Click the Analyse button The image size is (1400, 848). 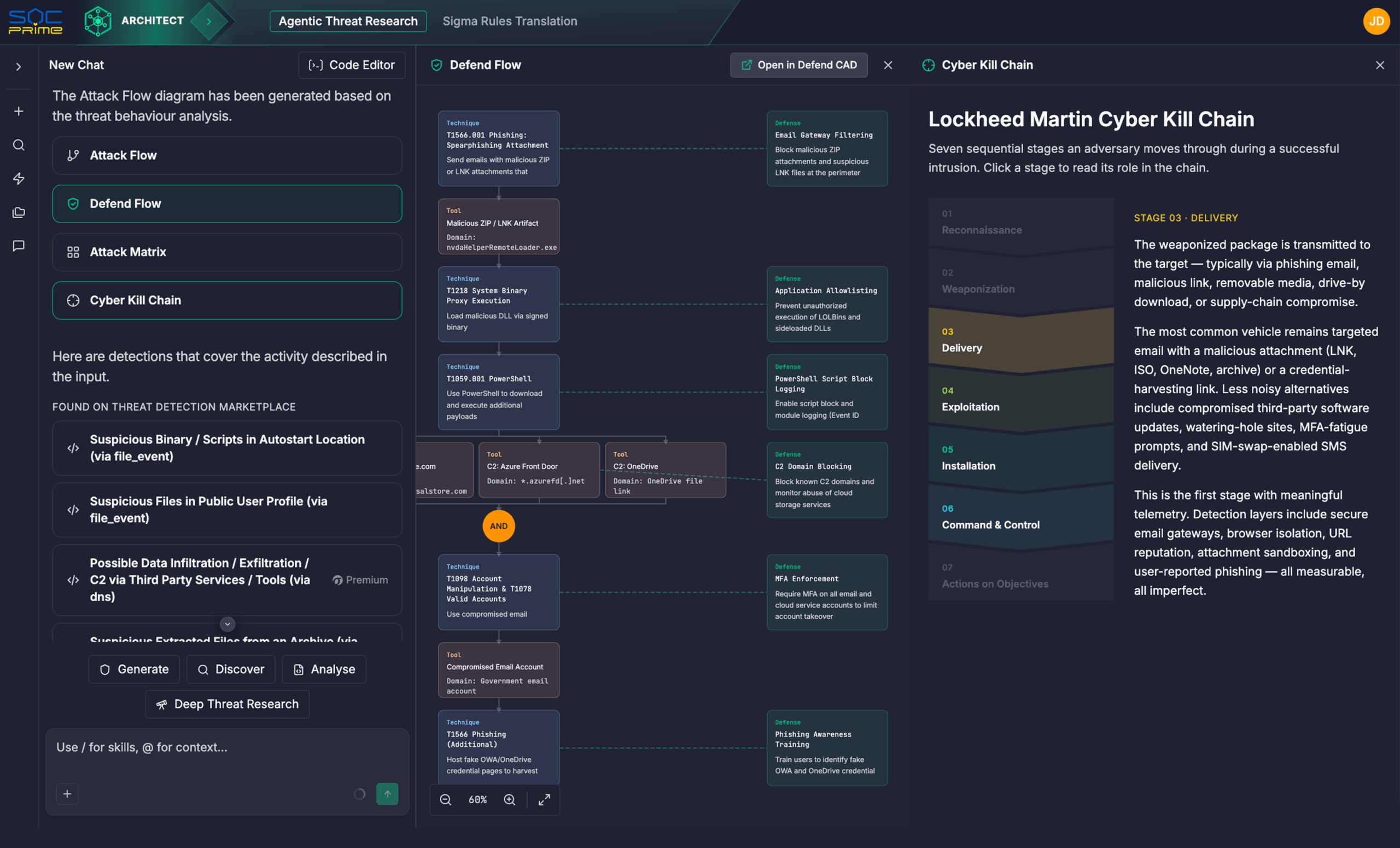point(324,669)
